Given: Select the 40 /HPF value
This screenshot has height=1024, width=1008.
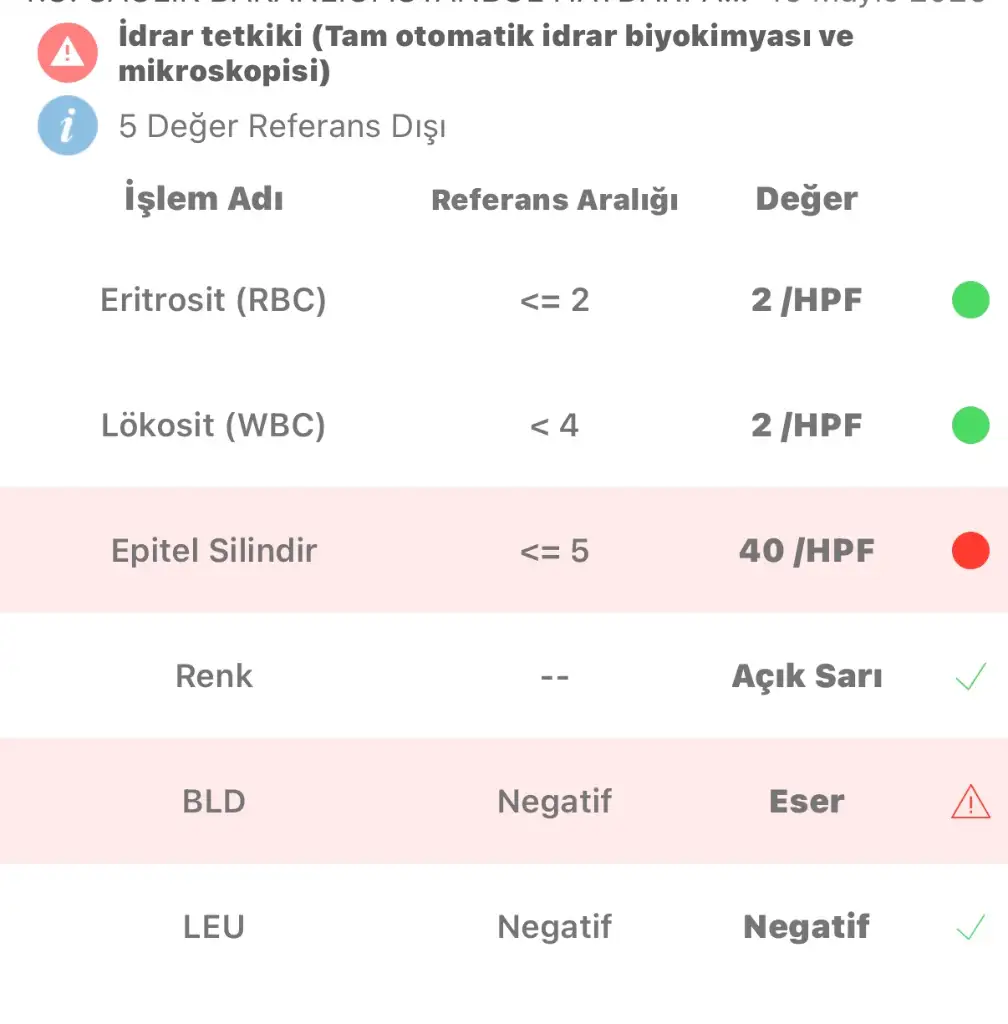Looking at the screenshot, I should click(x=806, y=551).
